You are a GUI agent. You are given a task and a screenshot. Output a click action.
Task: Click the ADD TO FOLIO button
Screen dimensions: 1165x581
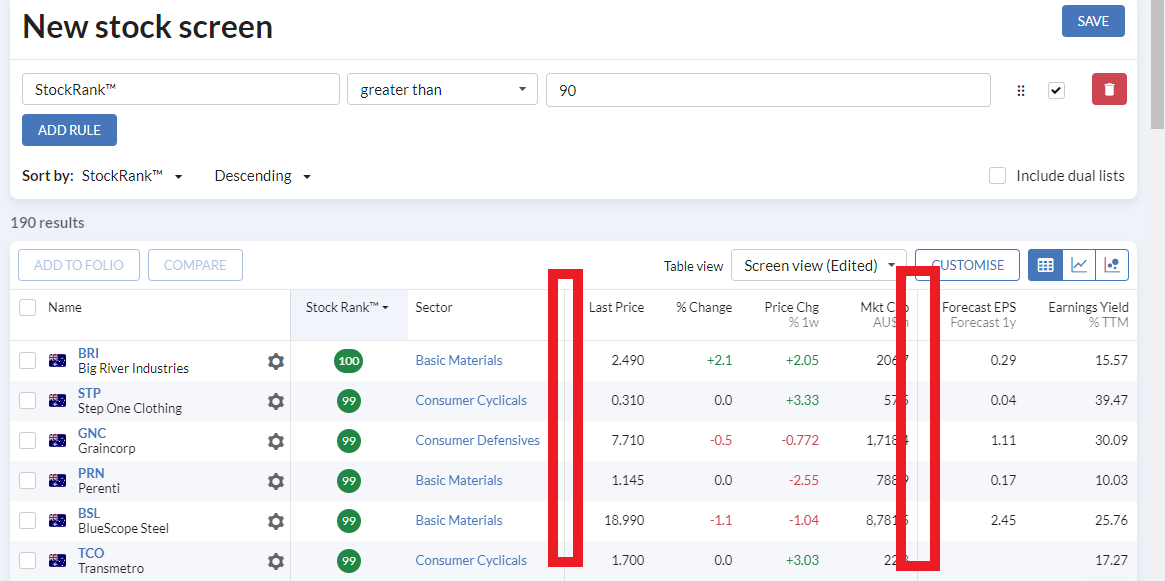click(x=79, y=265)
